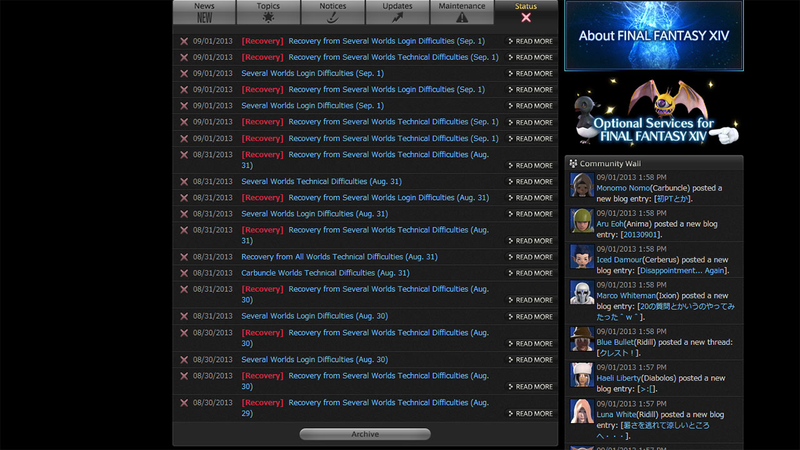Image resolution: width=800 pixels, height=450 pixels.
Task: Click the Community Wall header icon
Action: click(x=573, y=163)
